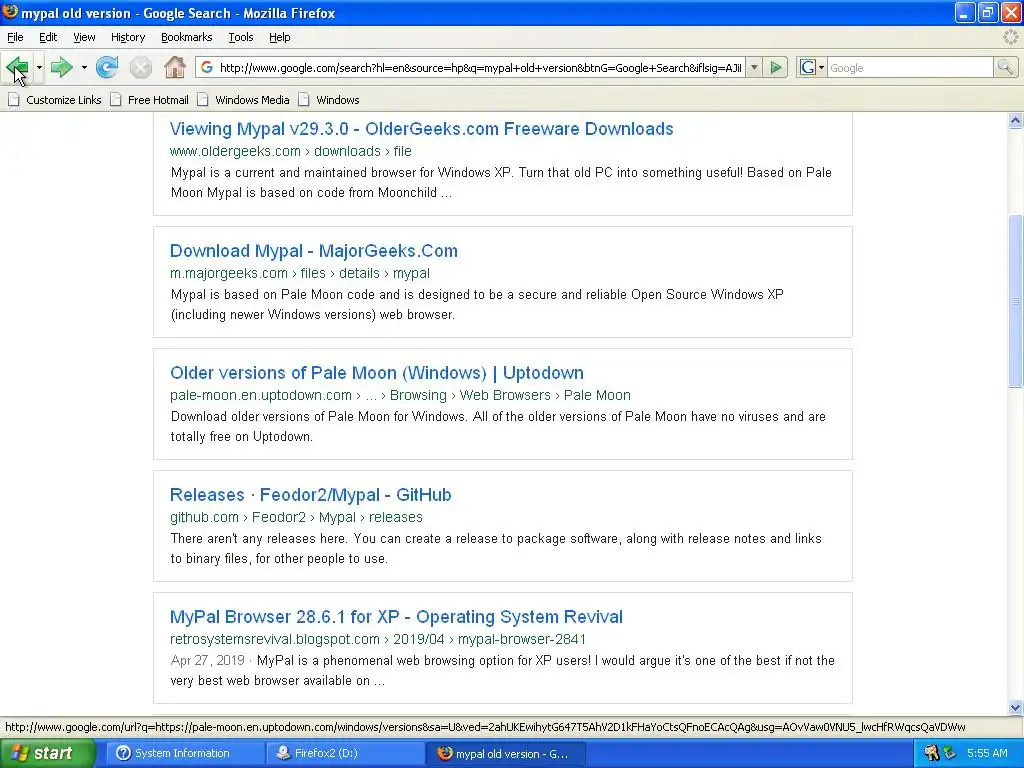Open the Bookmarks menu
This screenshot has height=768, width=1024.
187,37
